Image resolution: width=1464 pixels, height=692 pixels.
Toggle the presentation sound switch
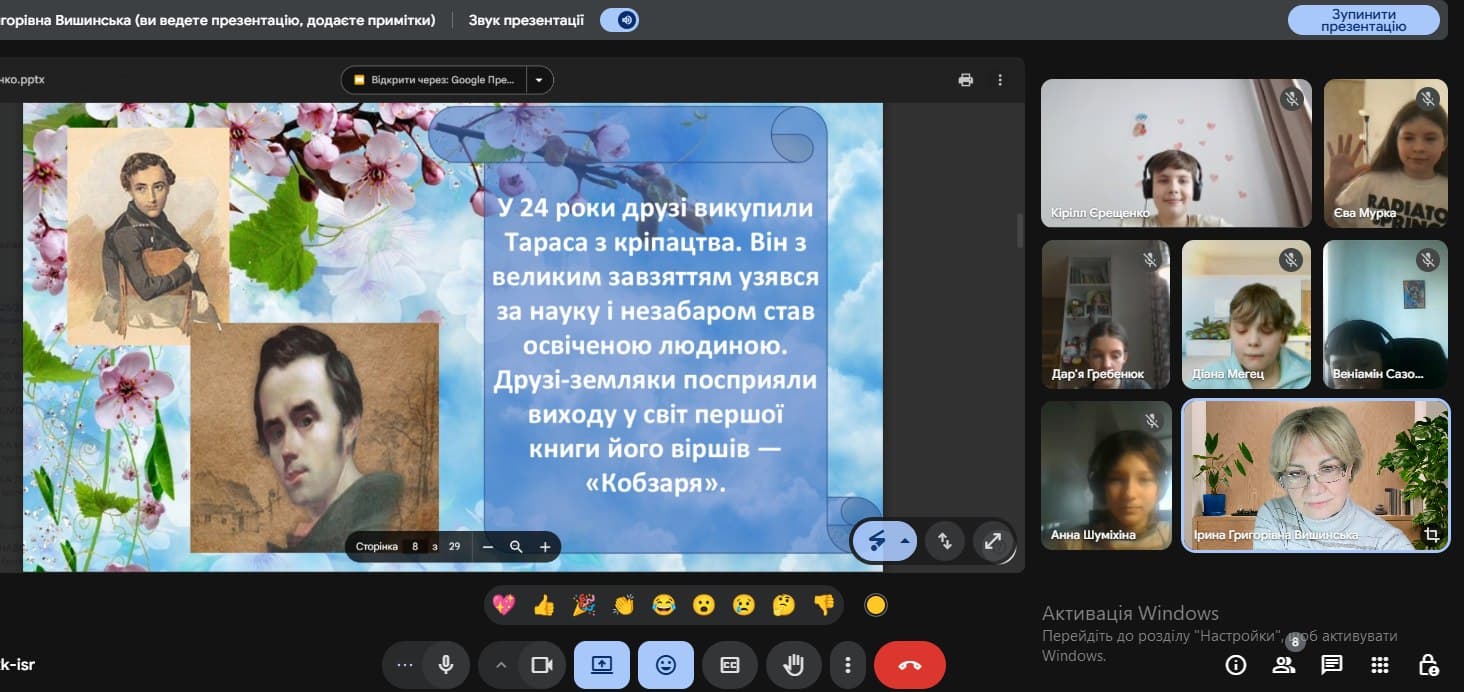pyautogui.click(x=620, y=19)
